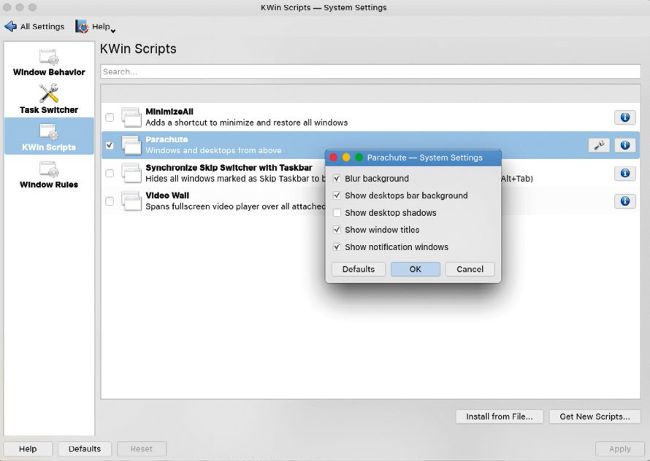Open Window Rules sidebar item

point(49,174)
